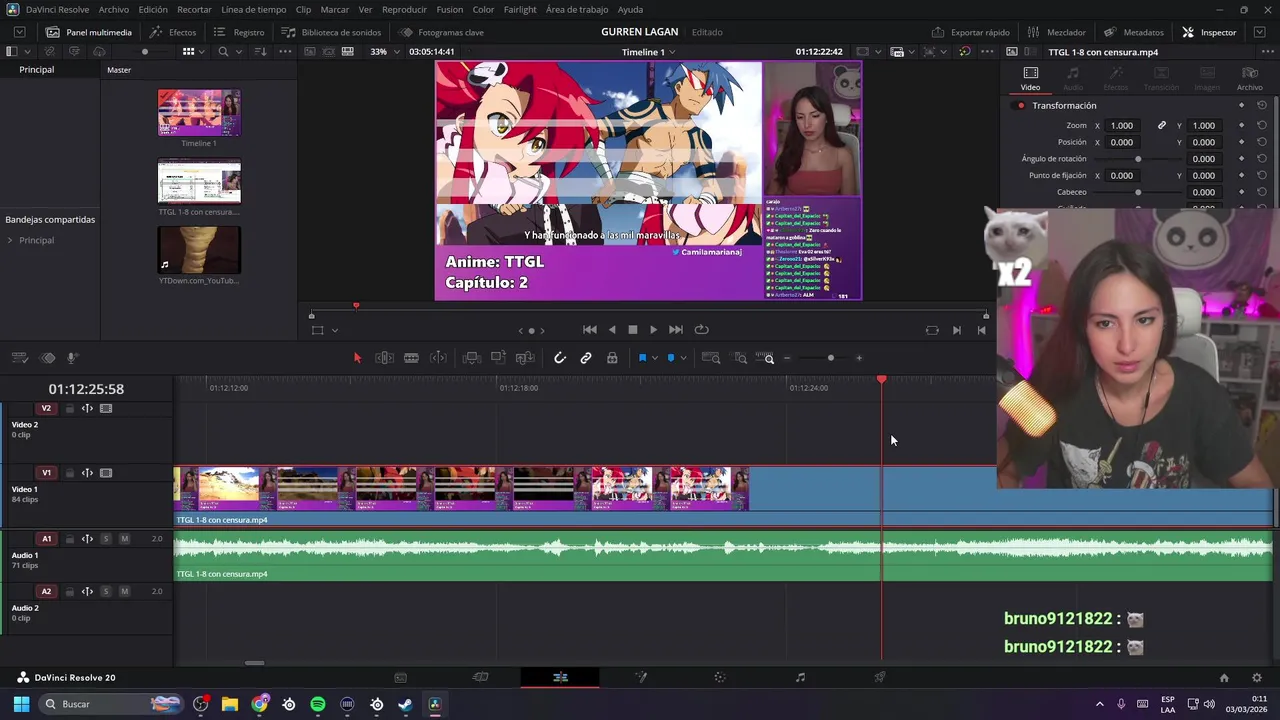Disable the Video 2 track filmstrip toggle
The height and width of the screenshot is (720, 1280).
pyautogui.click(x=106, y=408)
